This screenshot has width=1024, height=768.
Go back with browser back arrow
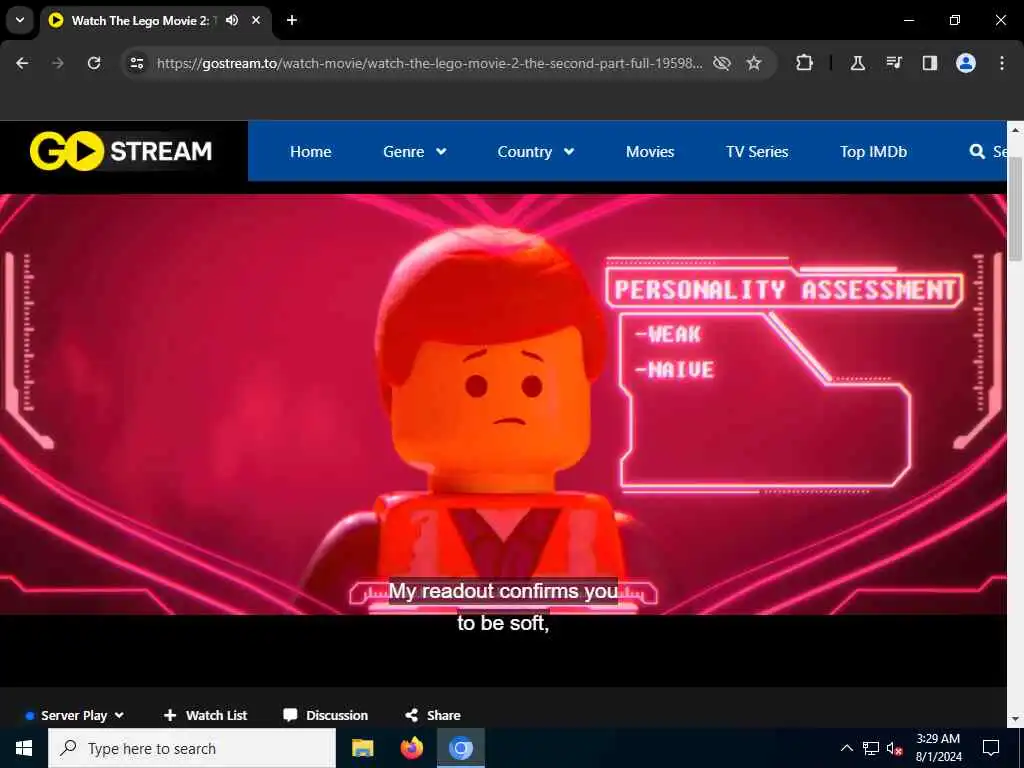(22, 63)
